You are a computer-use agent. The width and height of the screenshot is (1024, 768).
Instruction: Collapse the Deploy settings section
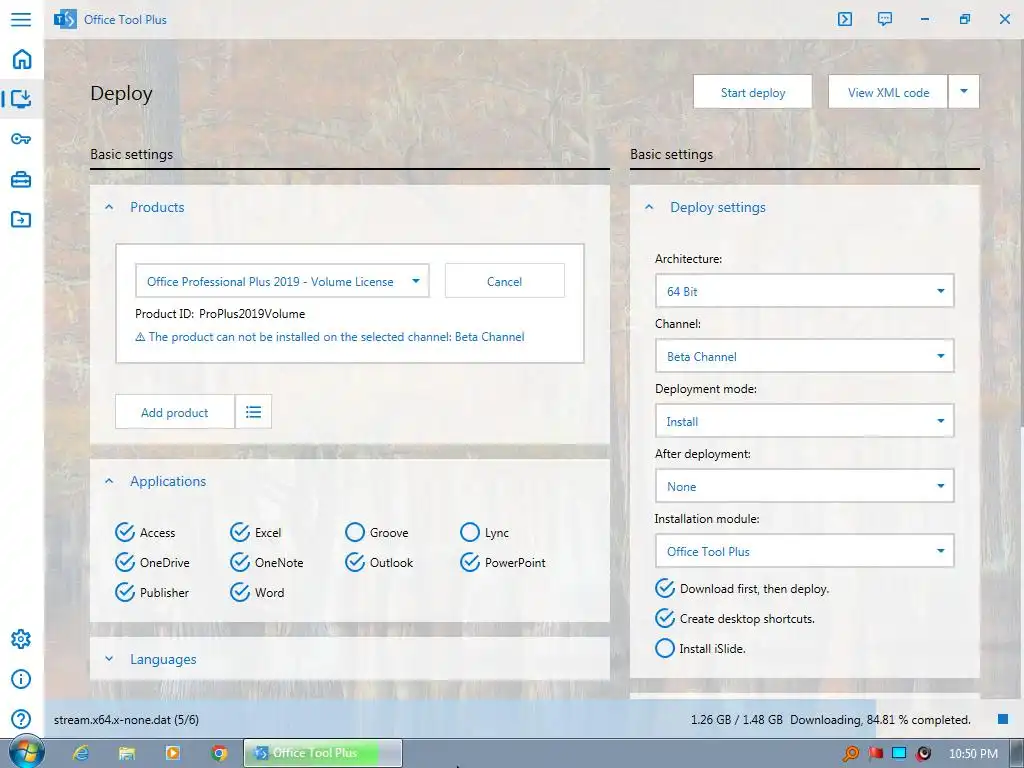tap(649, 207)
